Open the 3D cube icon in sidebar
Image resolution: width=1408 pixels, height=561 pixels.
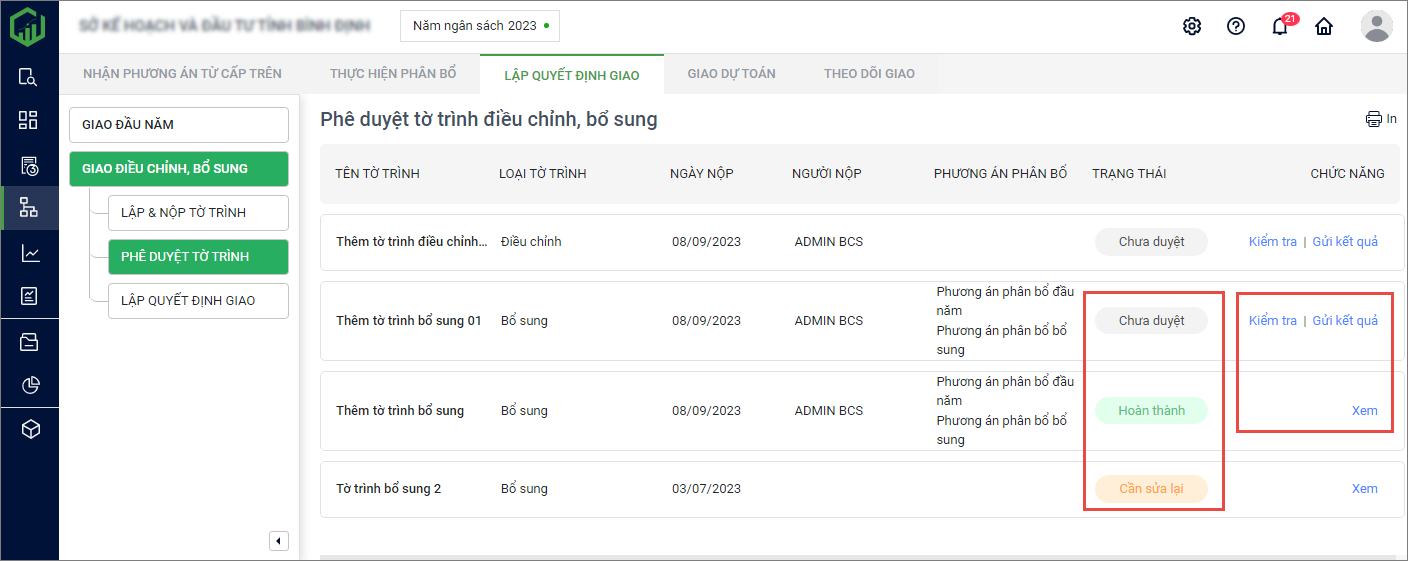coord(30,429)
